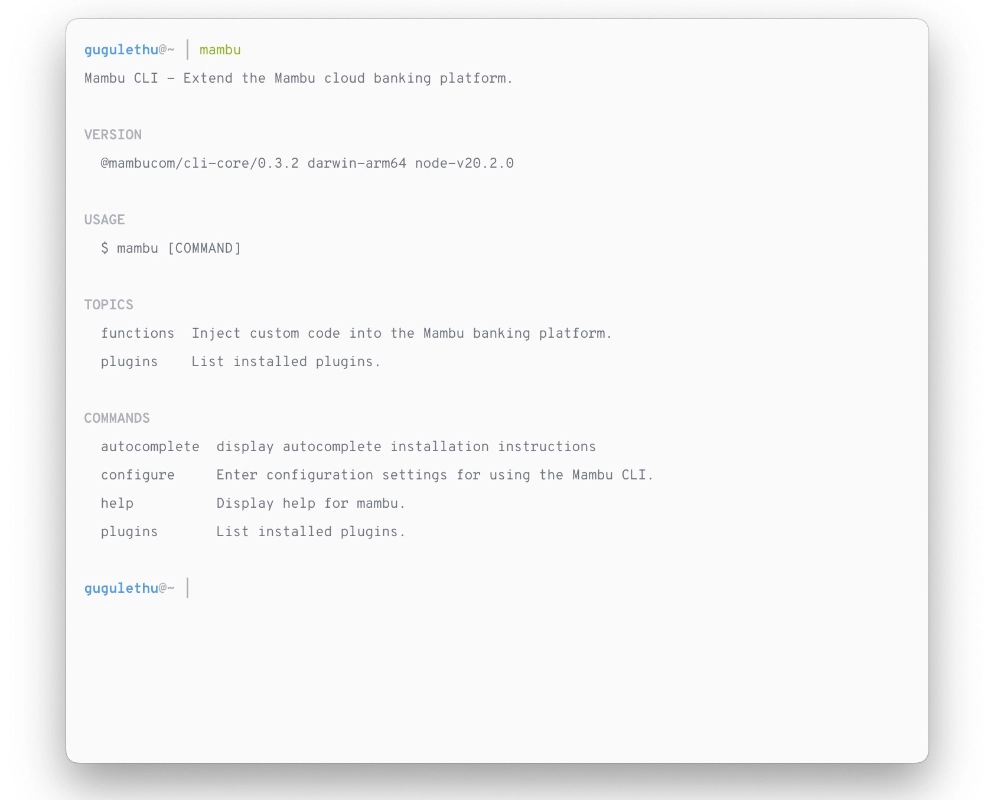This screenshot has height=800, width=994.
Task: Click the 'mambu' command in first prompt
Action: click(x=220, y=50)
